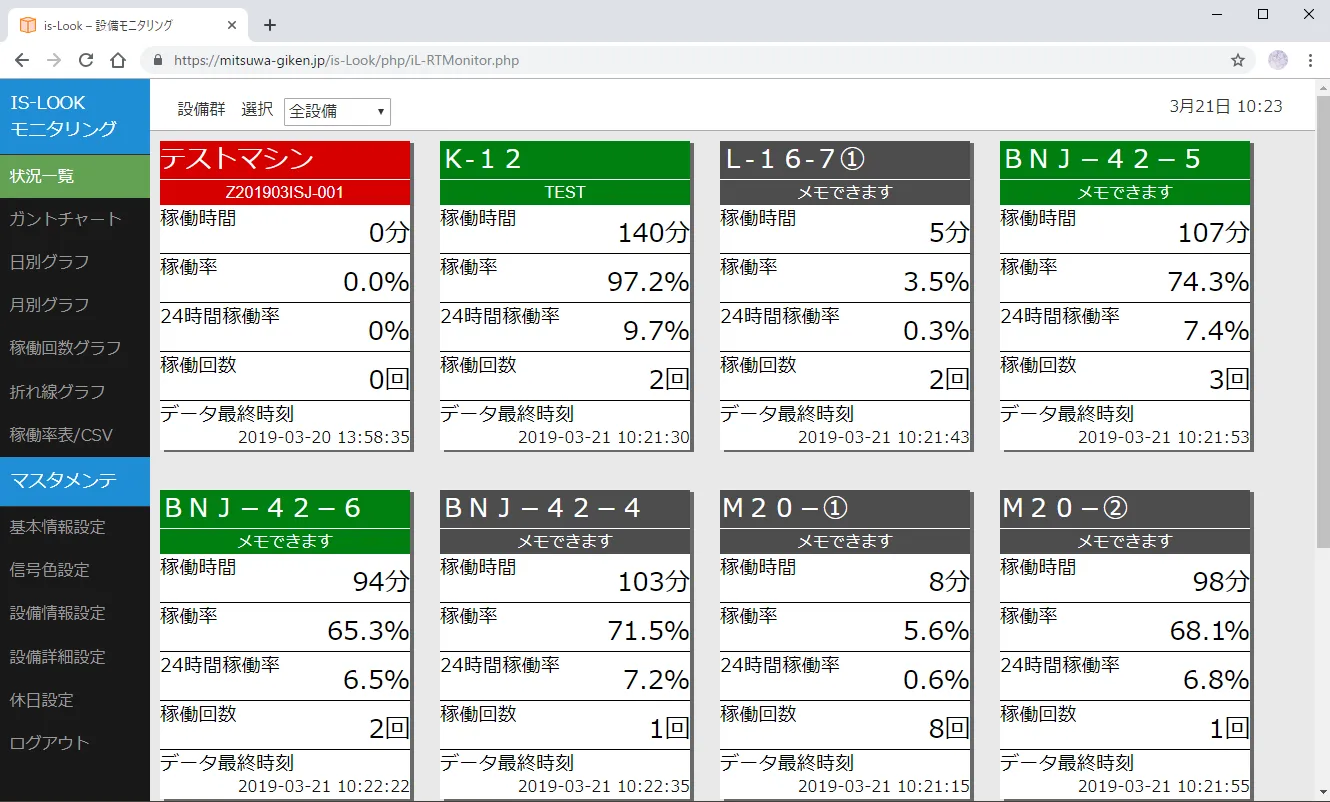Open 信号色設定 in the sidebar
The height and width of the screenshot is (802, 1330).
[75, 570]
